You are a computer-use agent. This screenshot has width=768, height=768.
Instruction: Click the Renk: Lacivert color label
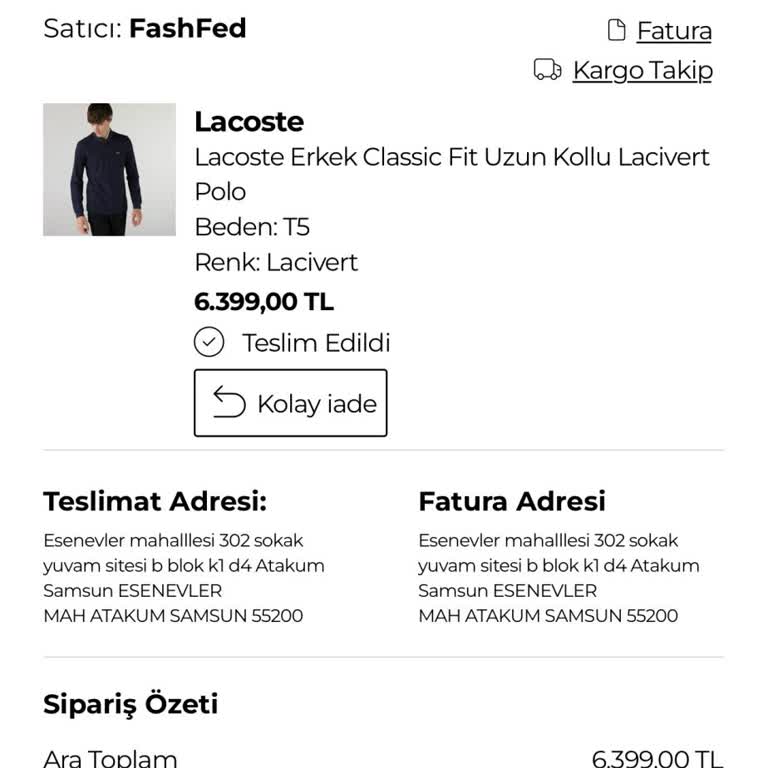click(276, 262)
